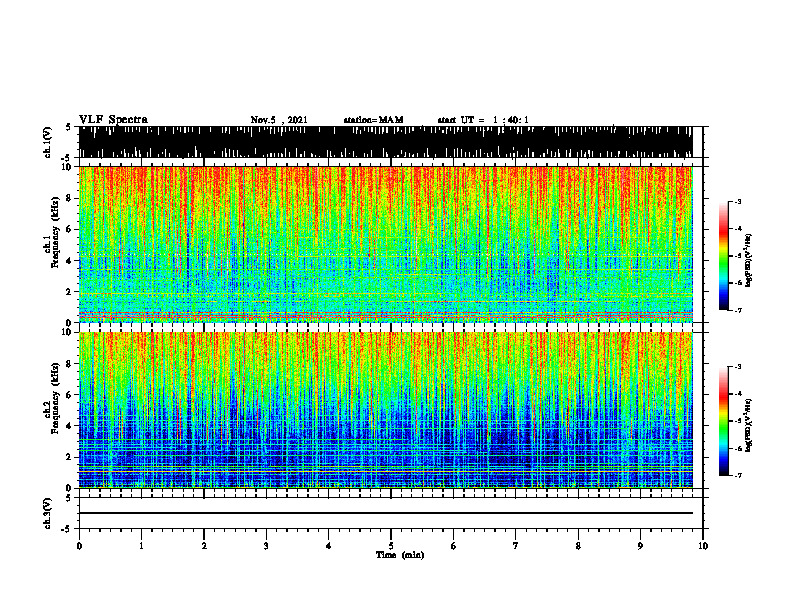Click the ch.2 spectrogram color bar
This screenshot has height=612, width=792.
[x=723, y=421]
